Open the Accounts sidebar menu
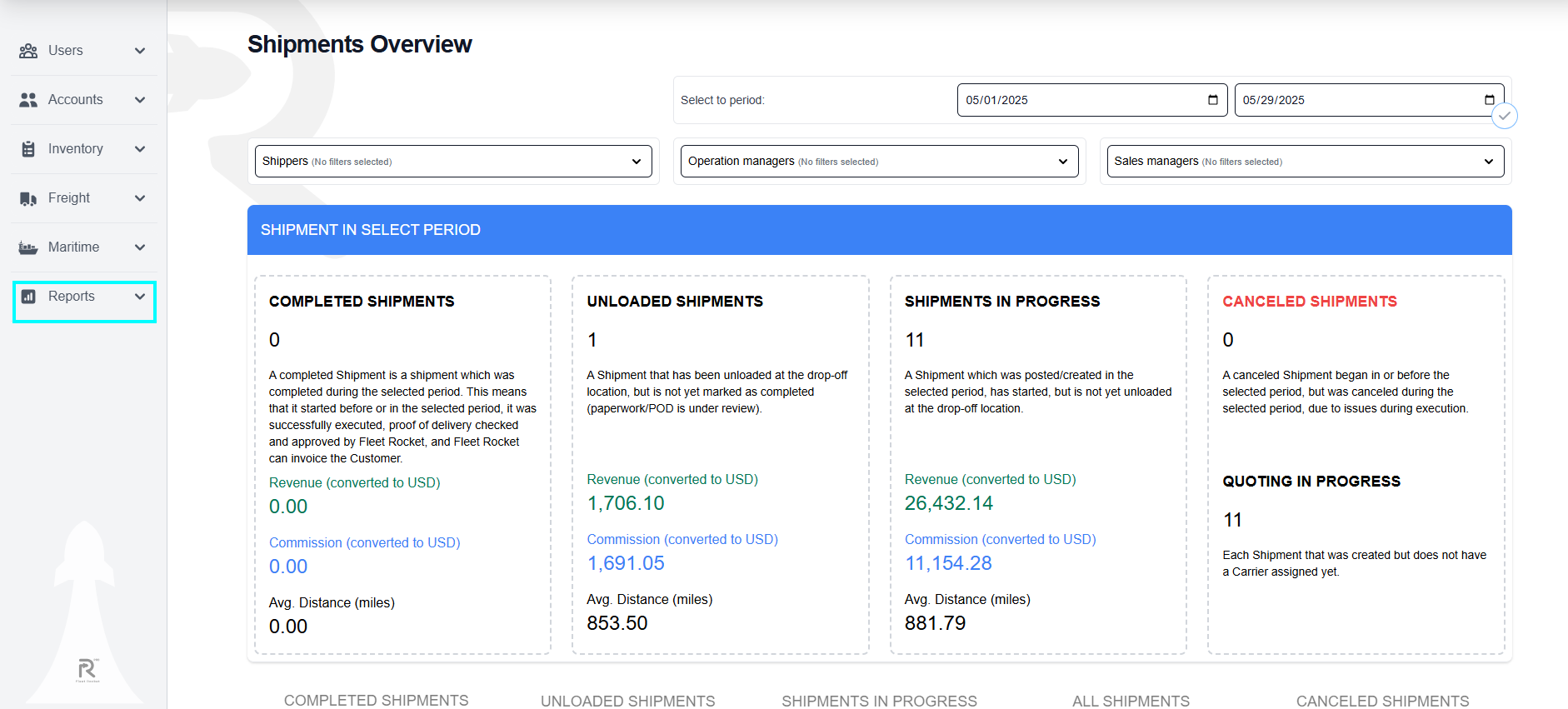The height and width of the screenshot is (709, 1568). pos(83,100)
